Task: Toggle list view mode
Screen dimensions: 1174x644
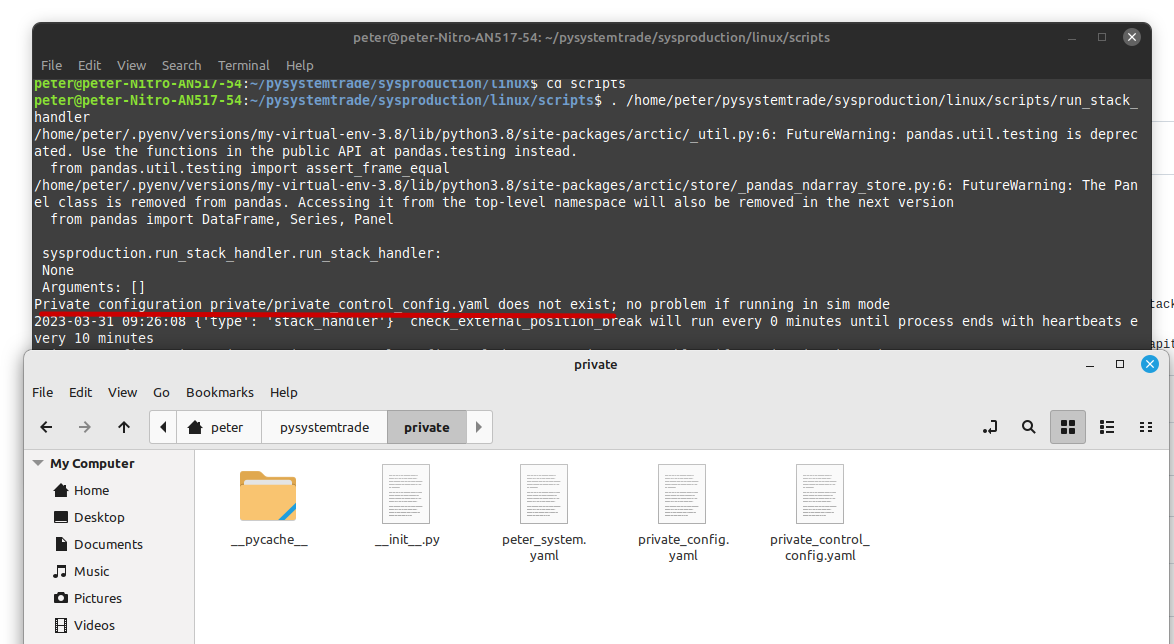Action: pos(1107,427)
